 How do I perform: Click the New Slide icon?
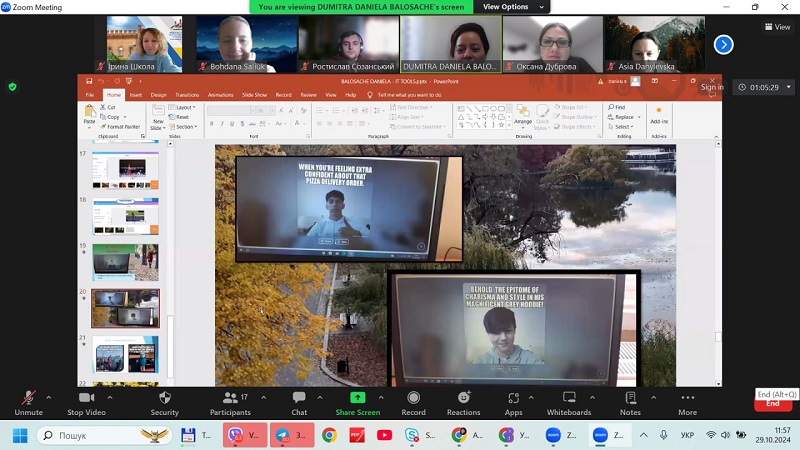point(158,112)
